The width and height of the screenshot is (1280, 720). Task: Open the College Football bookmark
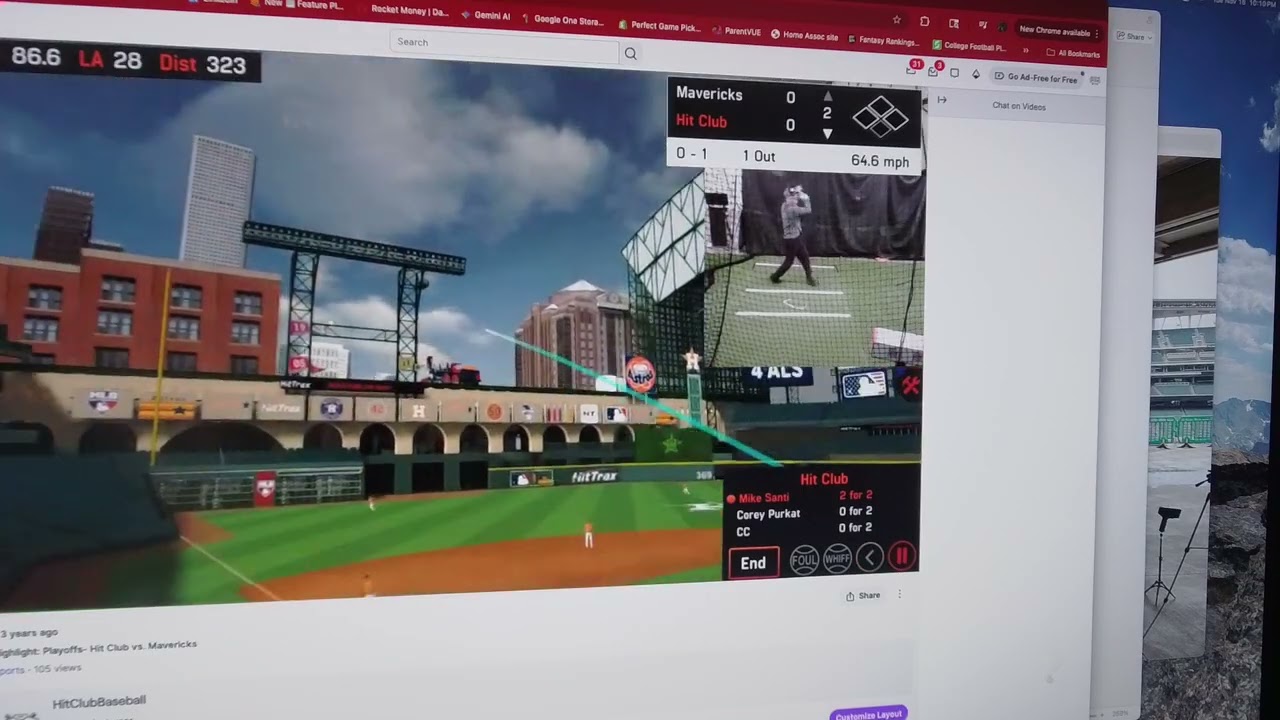pos(969,46)
